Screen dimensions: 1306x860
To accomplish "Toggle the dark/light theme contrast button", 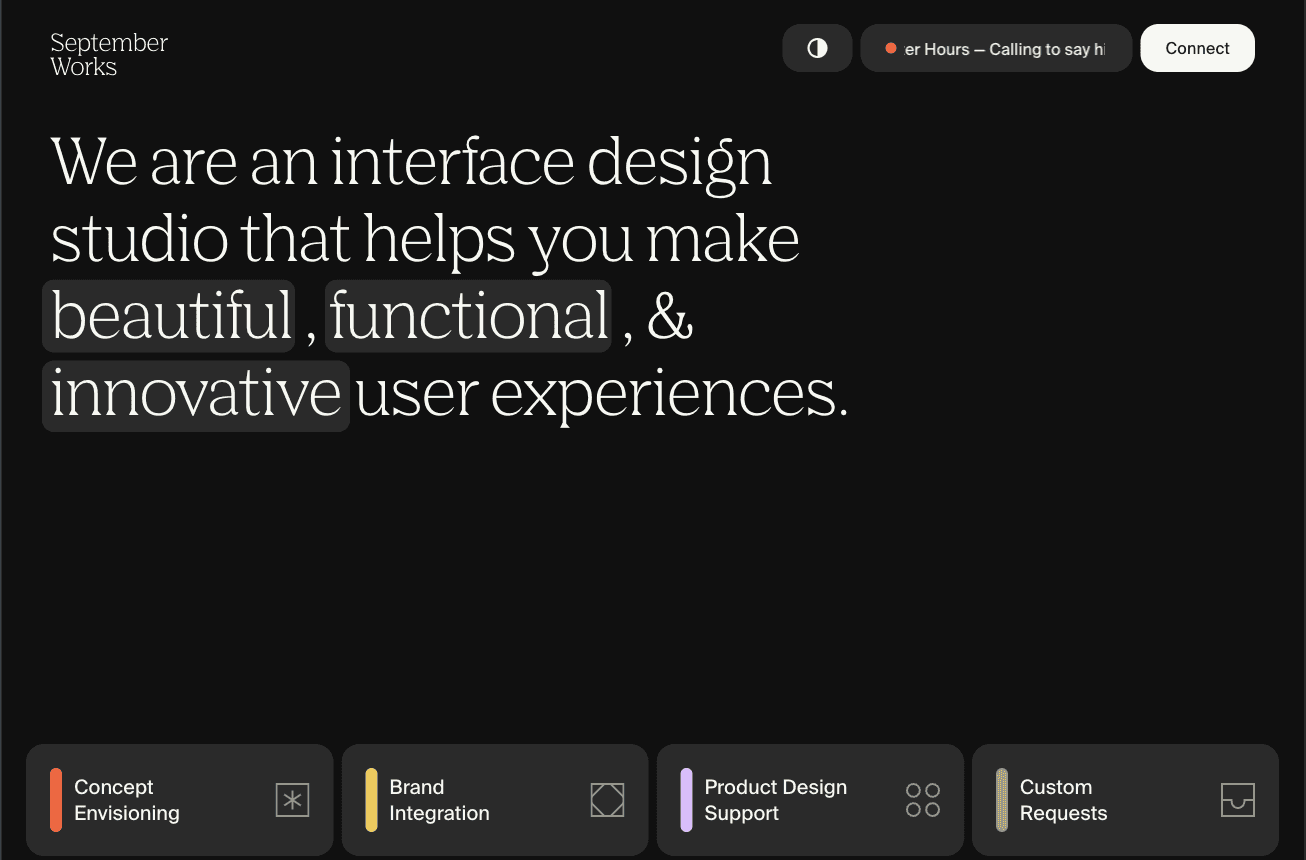I will coord(817,48).
